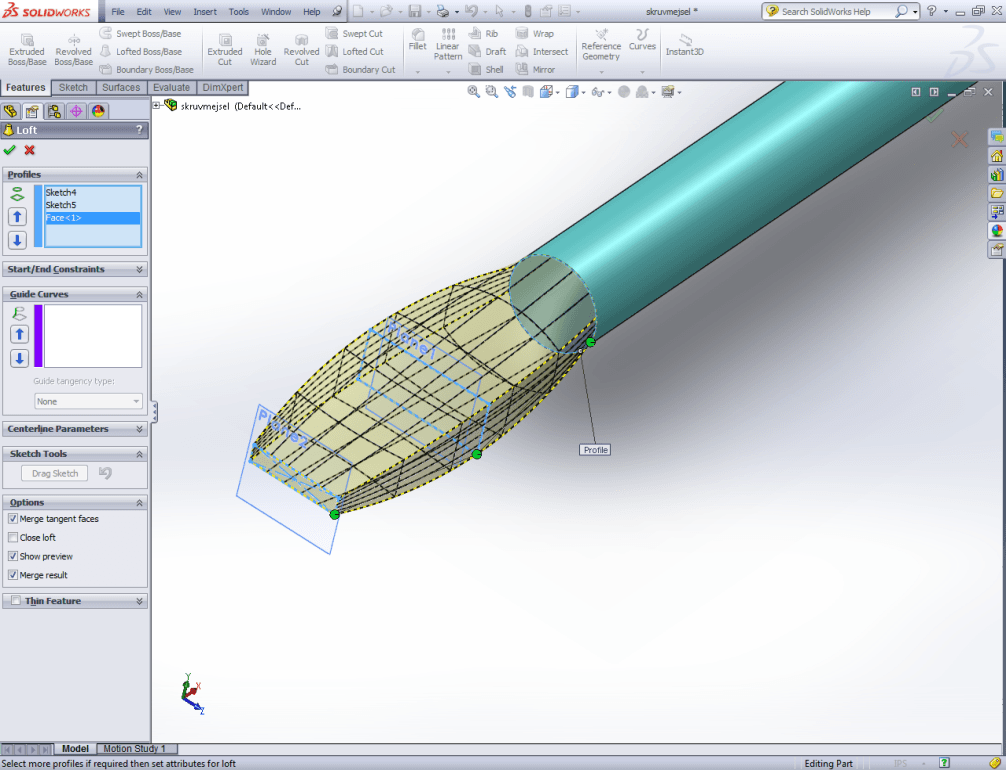
Task: Select Face<1> in profiles list
Action: [x=92, y=218]
